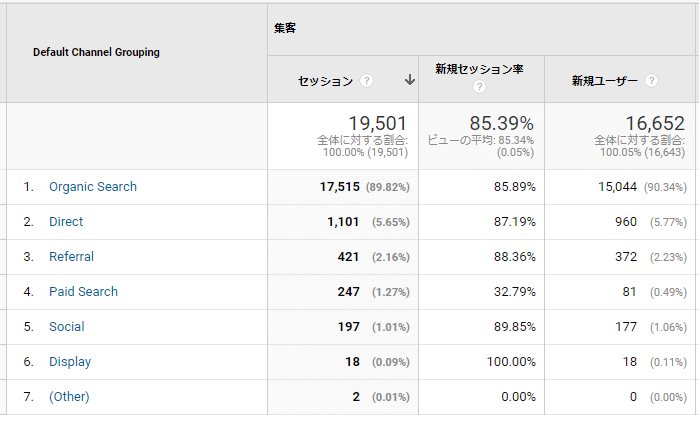Screen dimensions: 699x421
Task: Click the 集客 group header
Action: [285, 28]
